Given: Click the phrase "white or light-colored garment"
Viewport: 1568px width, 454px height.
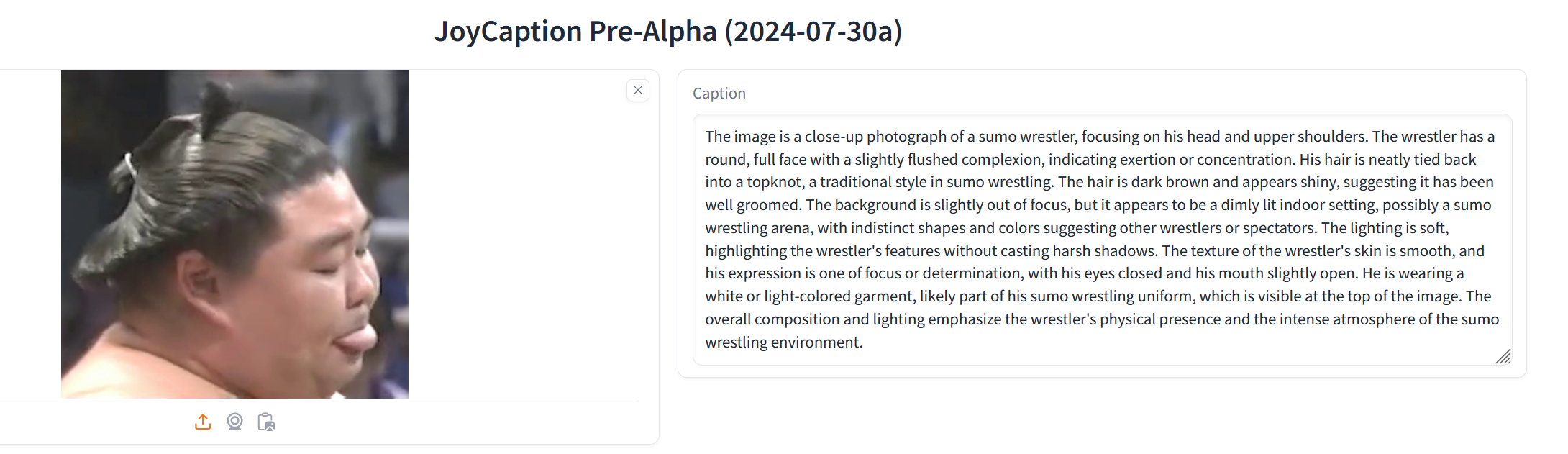Looking at the screenshot, I should (x=810, y=296).
